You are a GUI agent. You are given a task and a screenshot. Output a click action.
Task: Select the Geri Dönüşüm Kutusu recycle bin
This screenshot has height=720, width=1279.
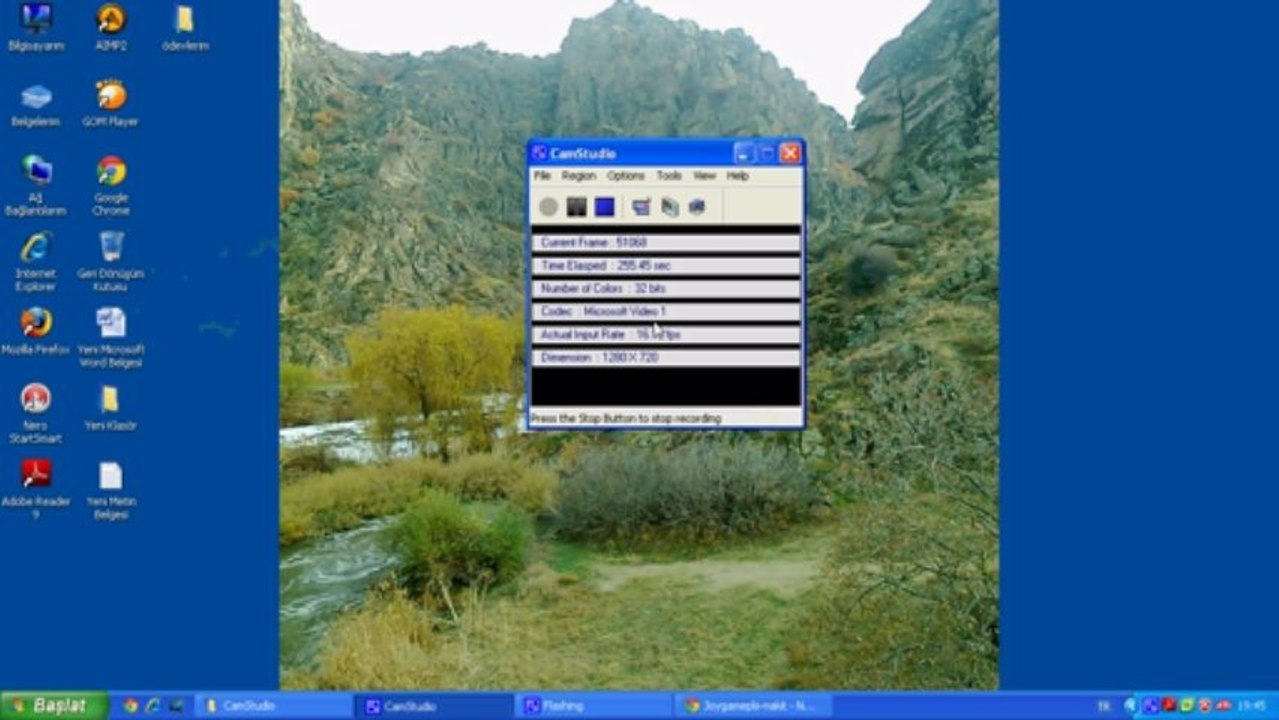[111, 262]
